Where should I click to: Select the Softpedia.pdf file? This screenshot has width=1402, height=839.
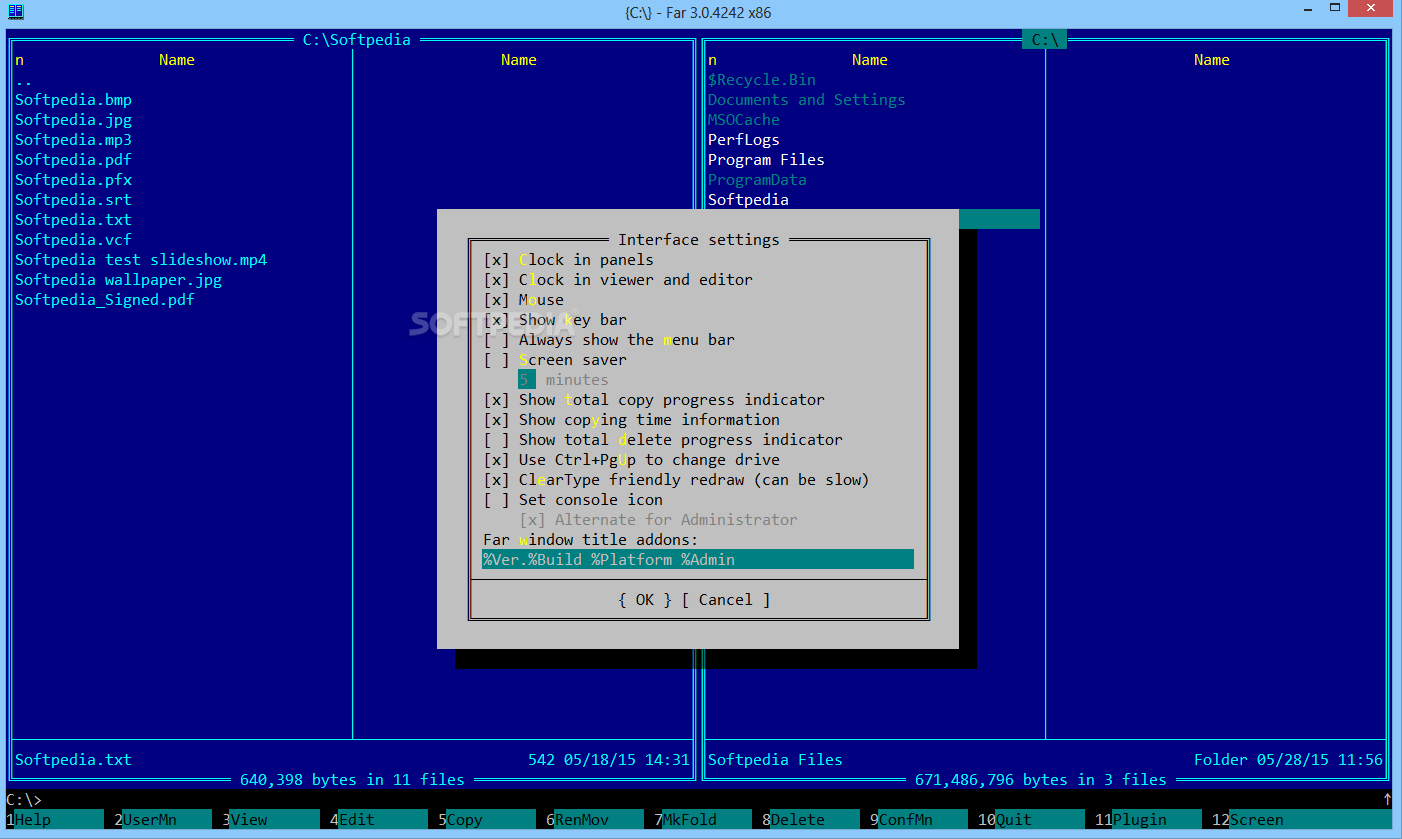tap(73, 160)
